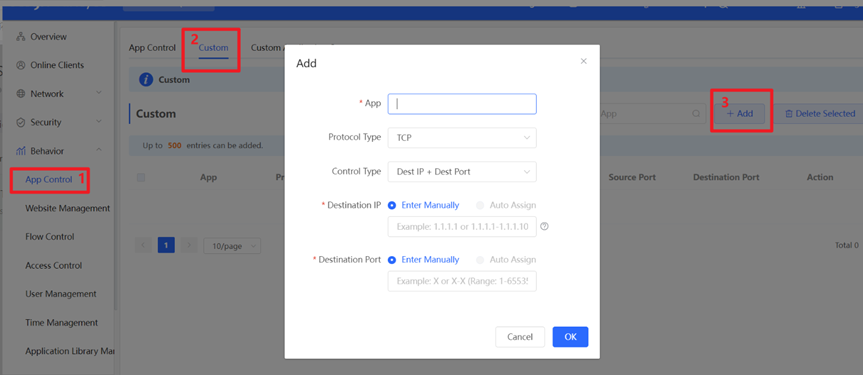The image size is (863, 375).
Task: Open the 10/page pagination dropdown
Action: coord(232,246)
